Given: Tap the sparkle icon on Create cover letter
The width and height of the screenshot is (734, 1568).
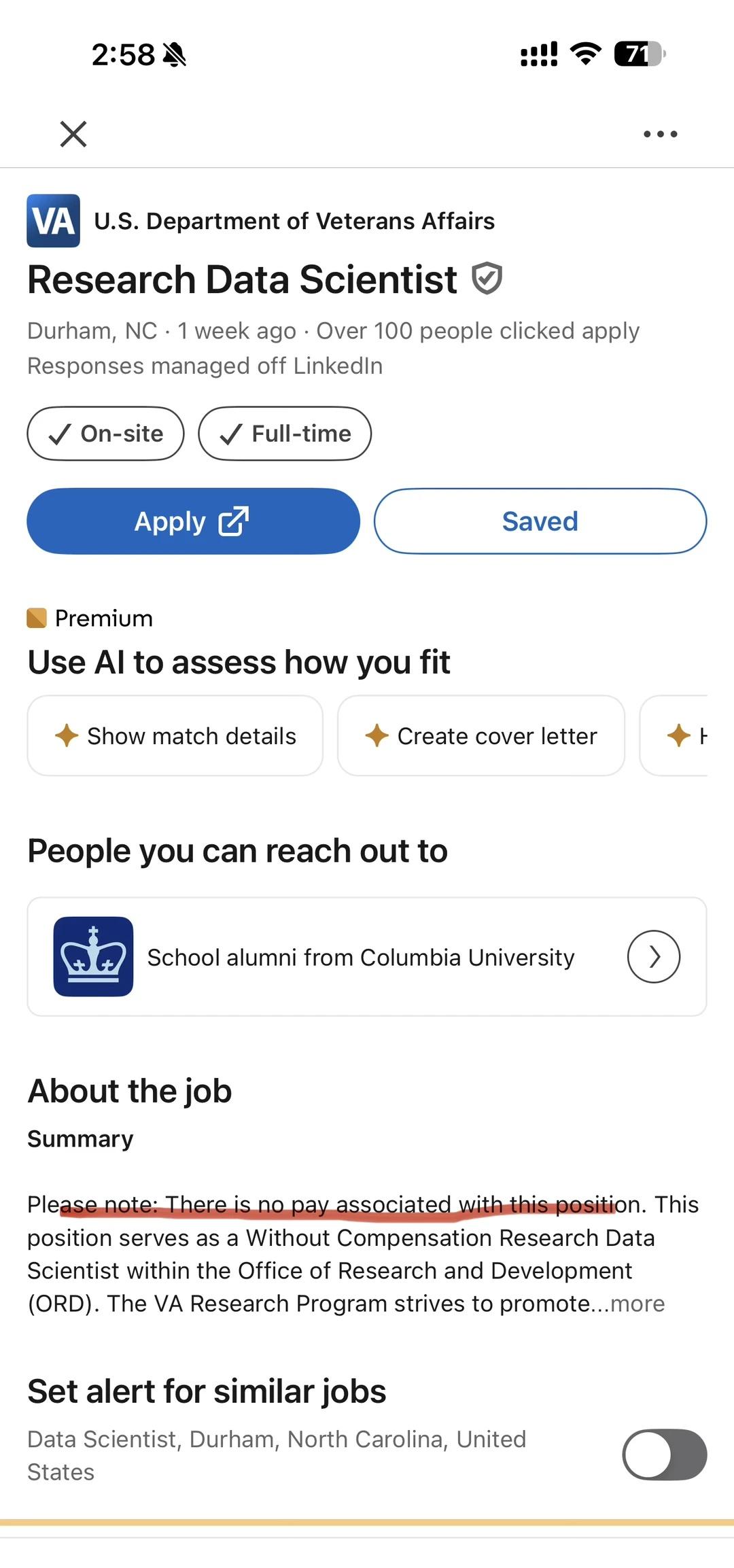Looking at the screenshot, I should (x=377, y=735).
